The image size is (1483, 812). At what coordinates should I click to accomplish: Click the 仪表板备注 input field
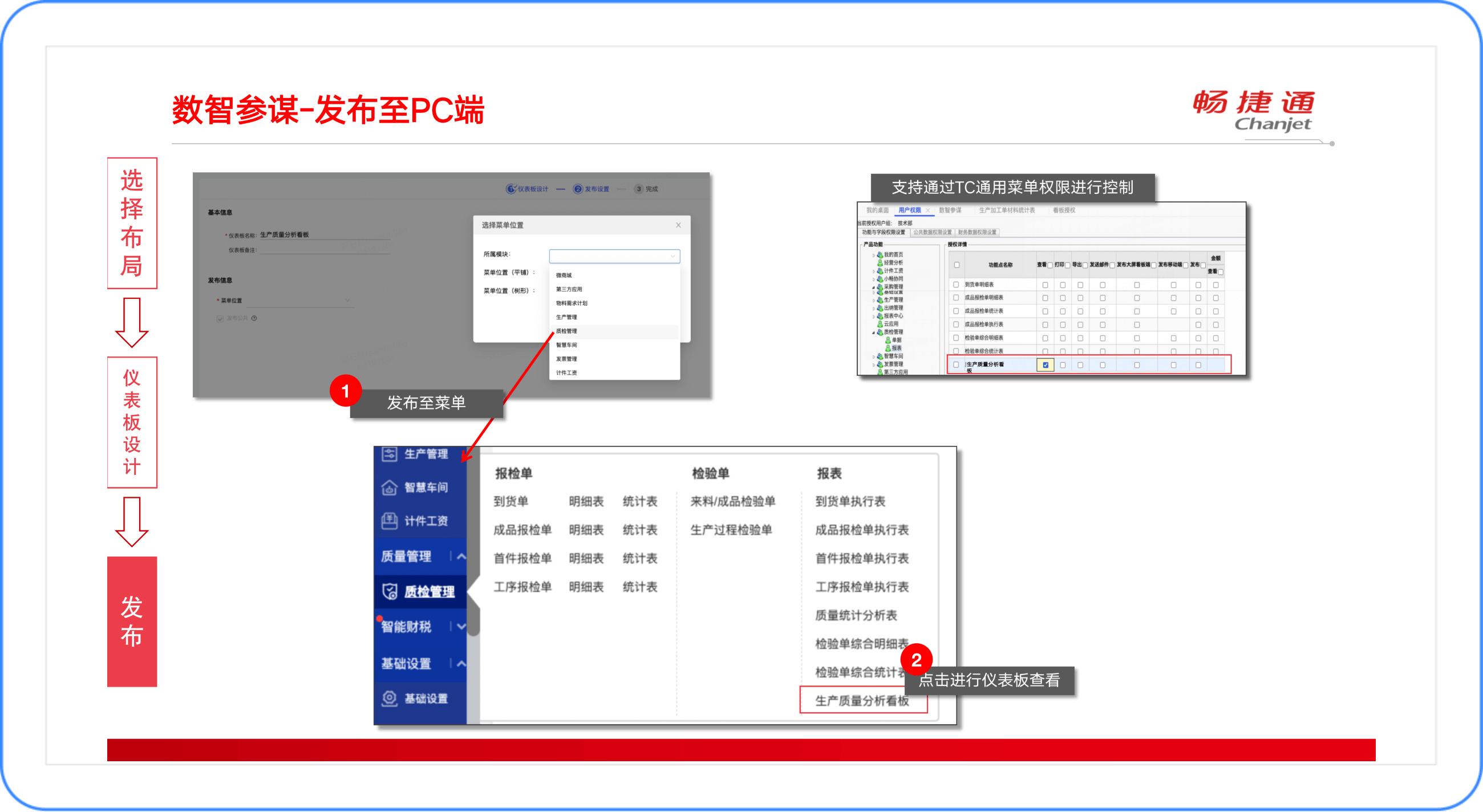pyautogui.click(x=325, y=250)
